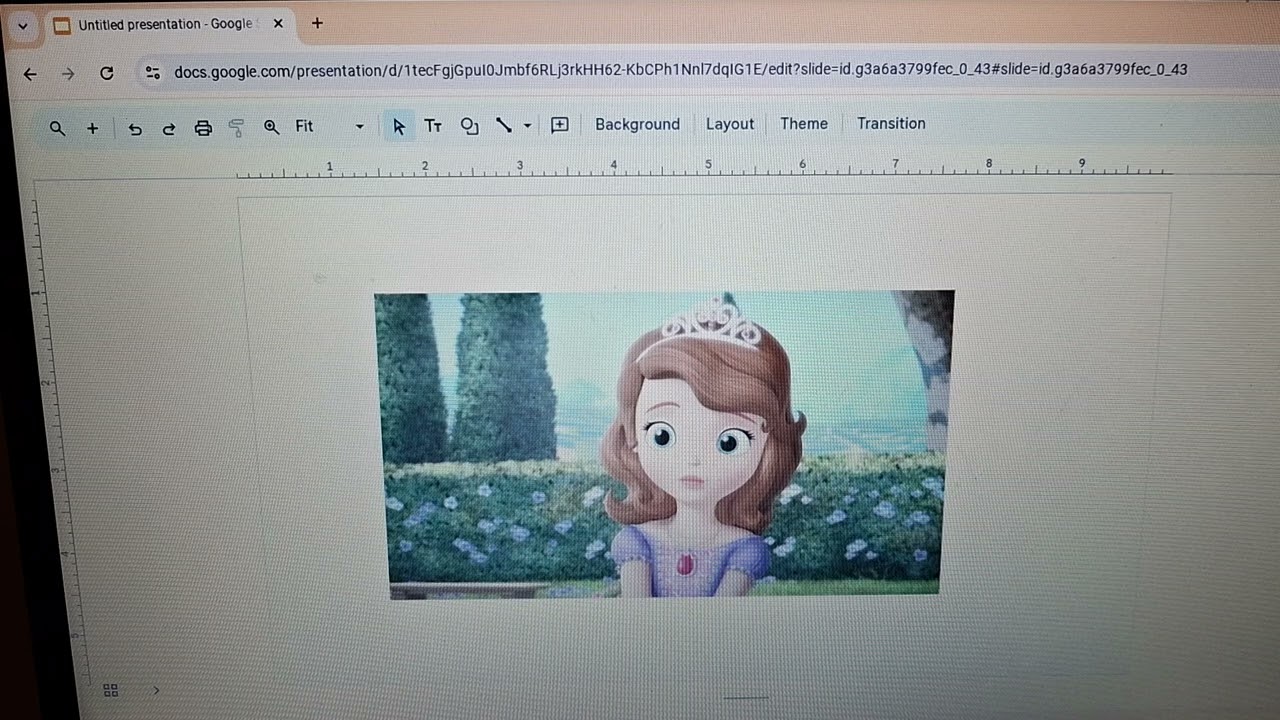Open a new browser tab
Image resolution: width=1280 pixels, height=720 pixels.
coord(317,23)
